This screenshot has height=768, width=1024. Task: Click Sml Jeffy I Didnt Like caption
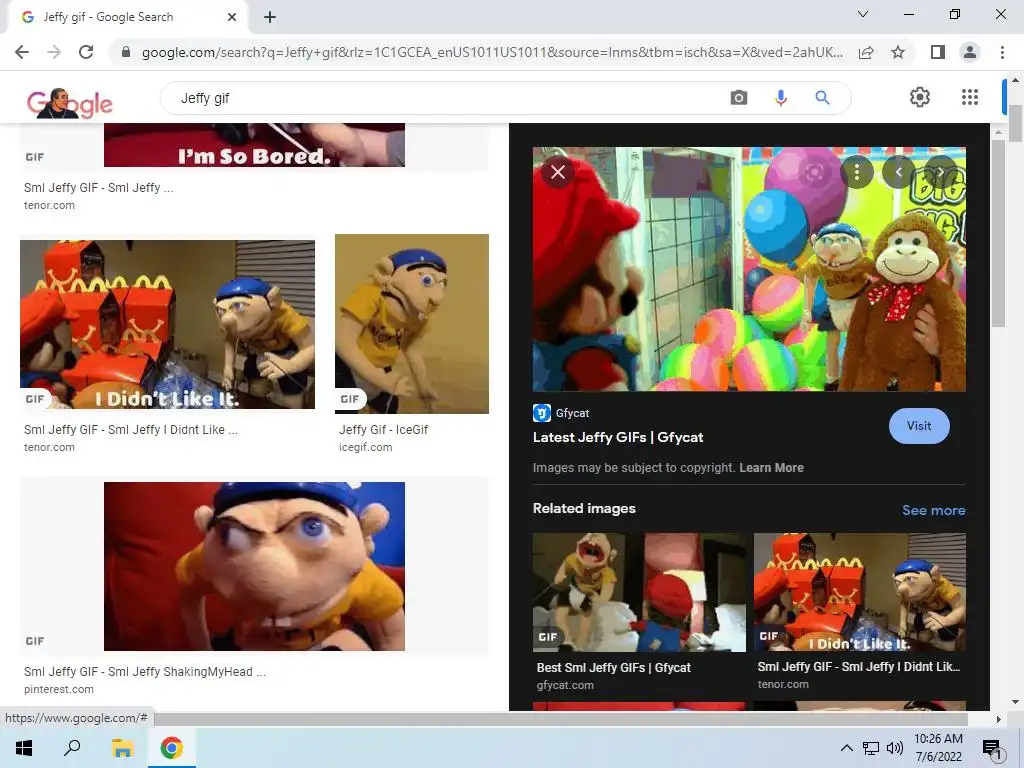point(131,430)
